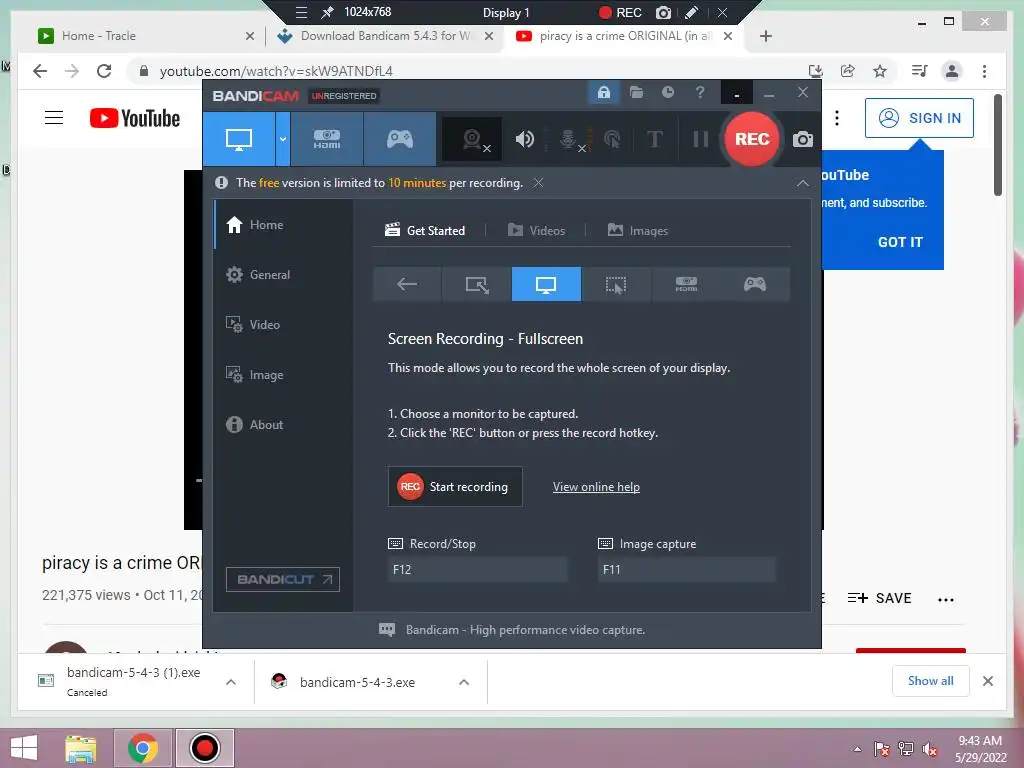Select around-mouse recording mode icon
The height and width of the screenshot is (768, 1024).
tap(616, 284)
